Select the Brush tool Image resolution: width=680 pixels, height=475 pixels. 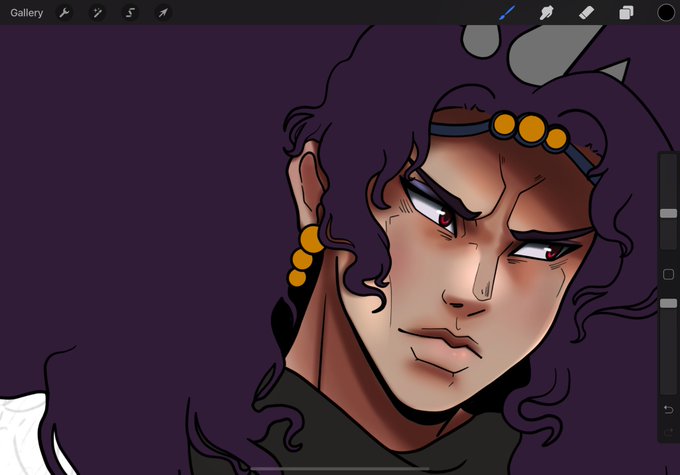[x=507, y=13]
